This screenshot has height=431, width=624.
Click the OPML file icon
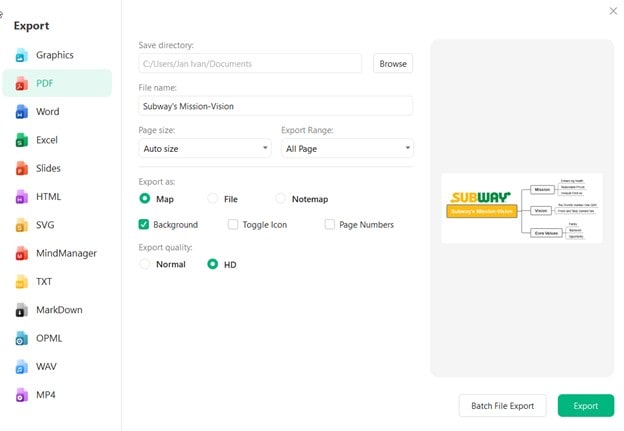click(x=22, y=338)
